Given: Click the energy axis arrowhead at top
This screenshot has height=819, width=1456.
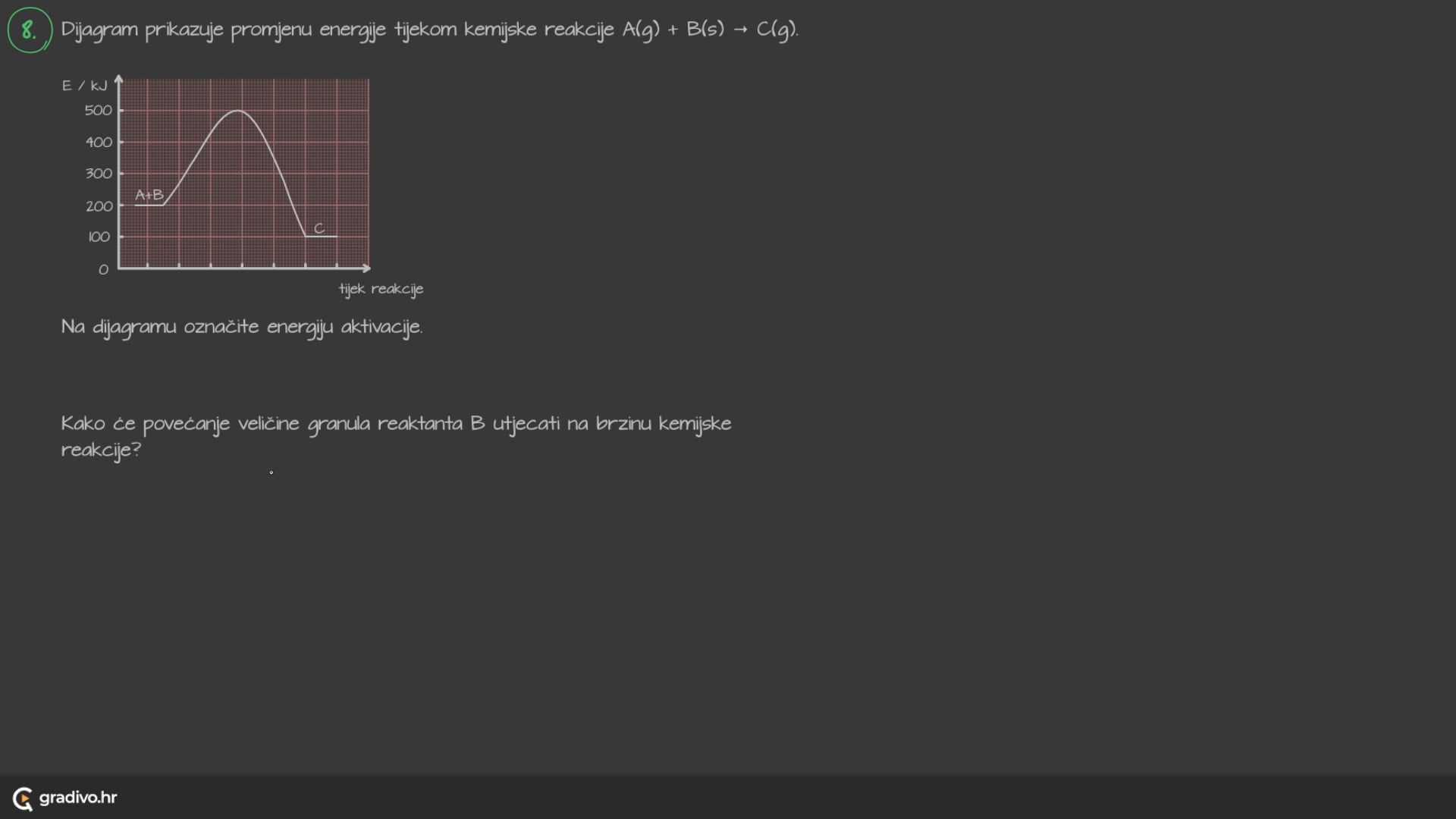Looking at the screenshot, I should coord(118,78).
